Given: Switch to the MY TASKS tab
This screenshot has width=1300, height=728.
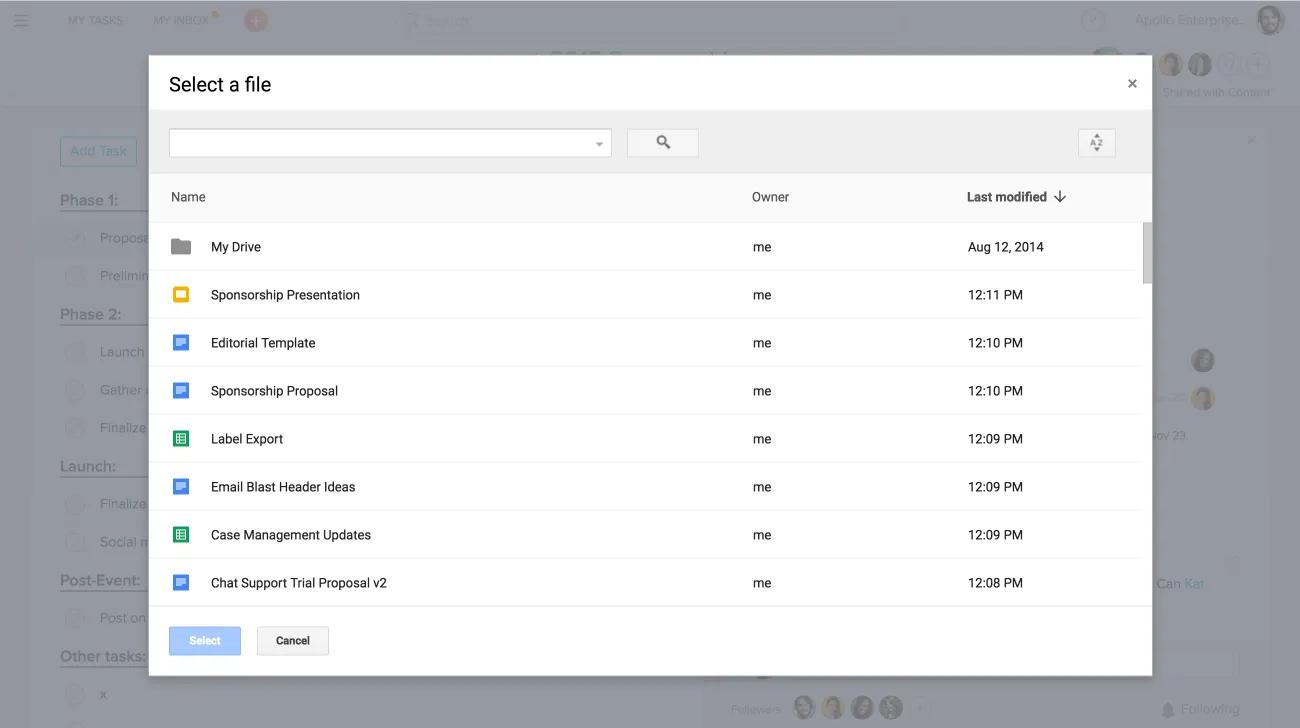Looking at the screenshot, I should (95, 19).
